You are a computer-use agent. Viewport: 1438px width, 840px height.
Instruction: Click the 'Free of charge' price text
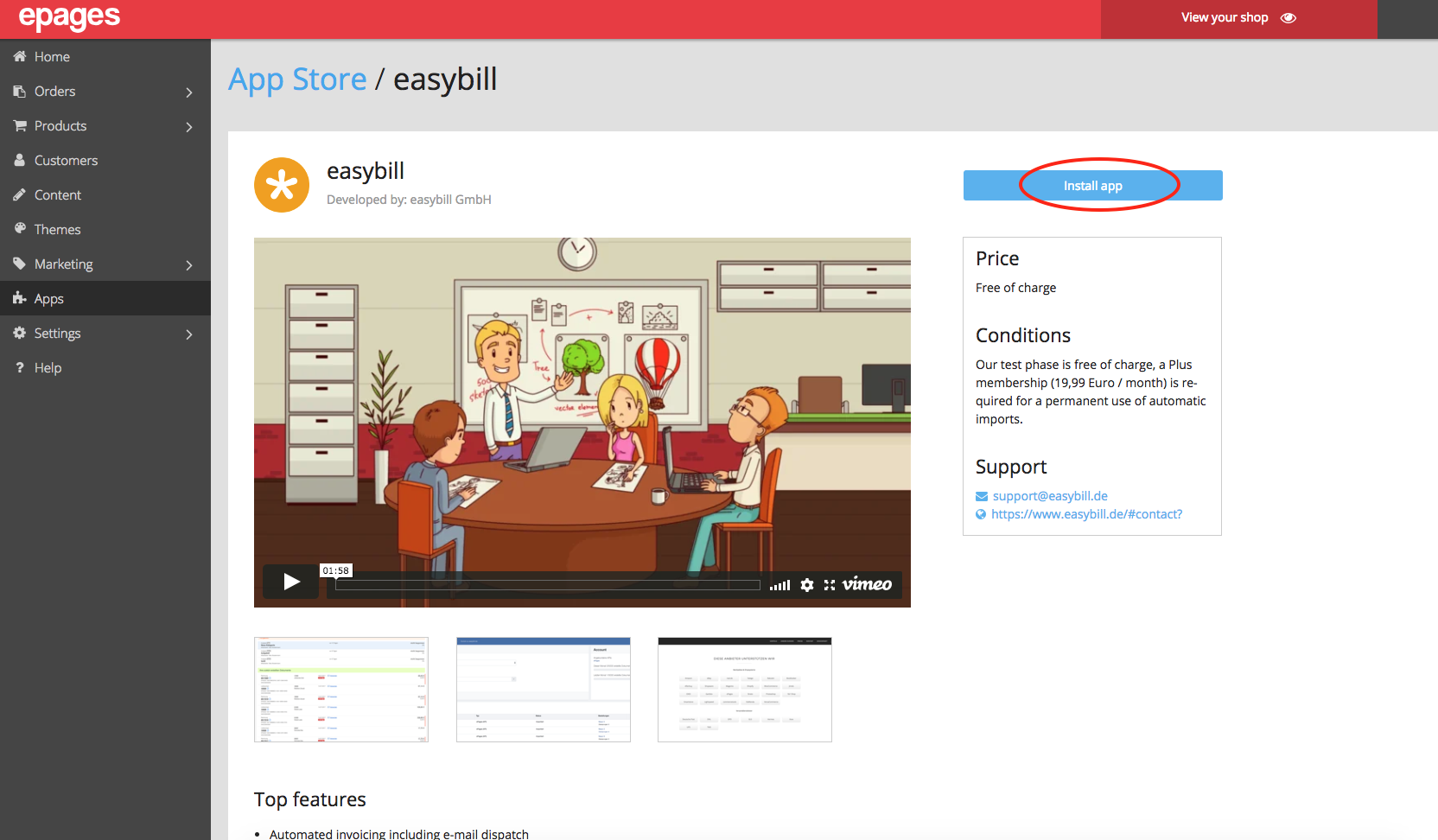point(1015,288)
